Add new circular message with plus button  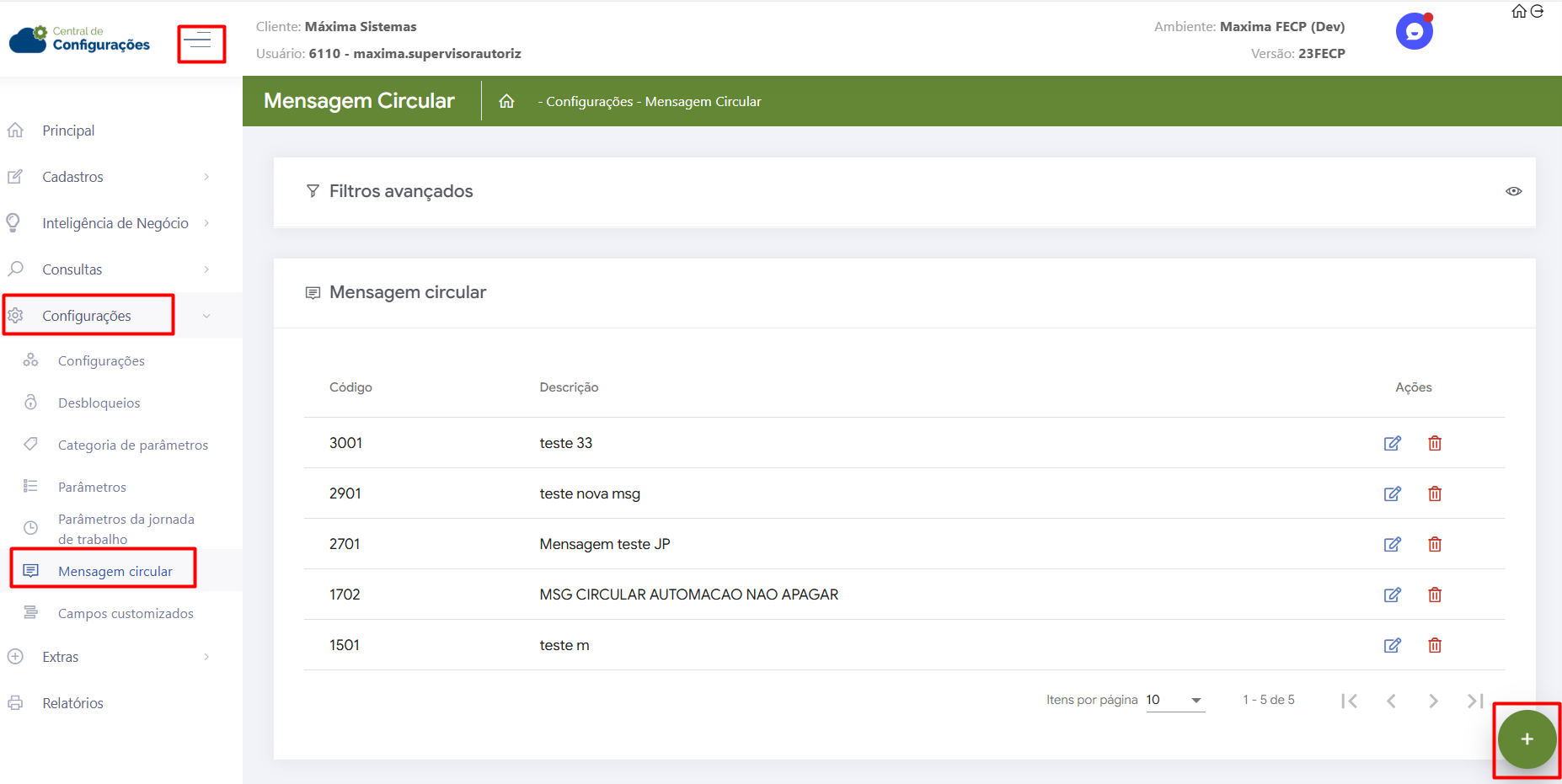(1526, 739)
